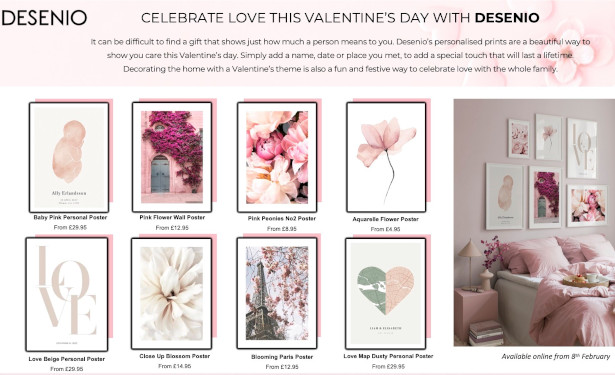Click the DESENIO logo
The width and height of the screenshot is (615, 375).
click(x=44, y=18)
